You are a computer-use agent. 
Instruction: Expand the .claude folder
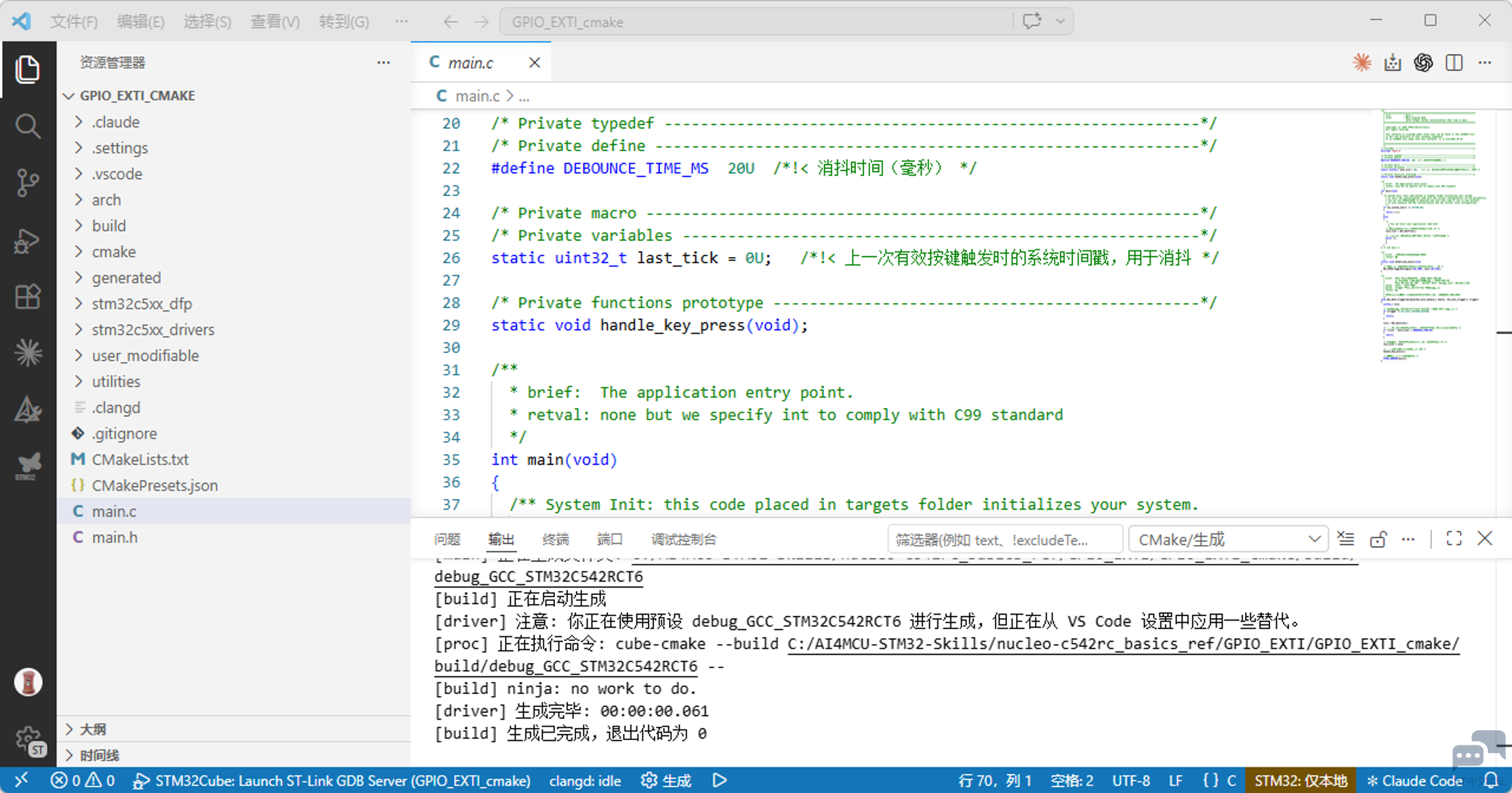(x=234, y=122)
